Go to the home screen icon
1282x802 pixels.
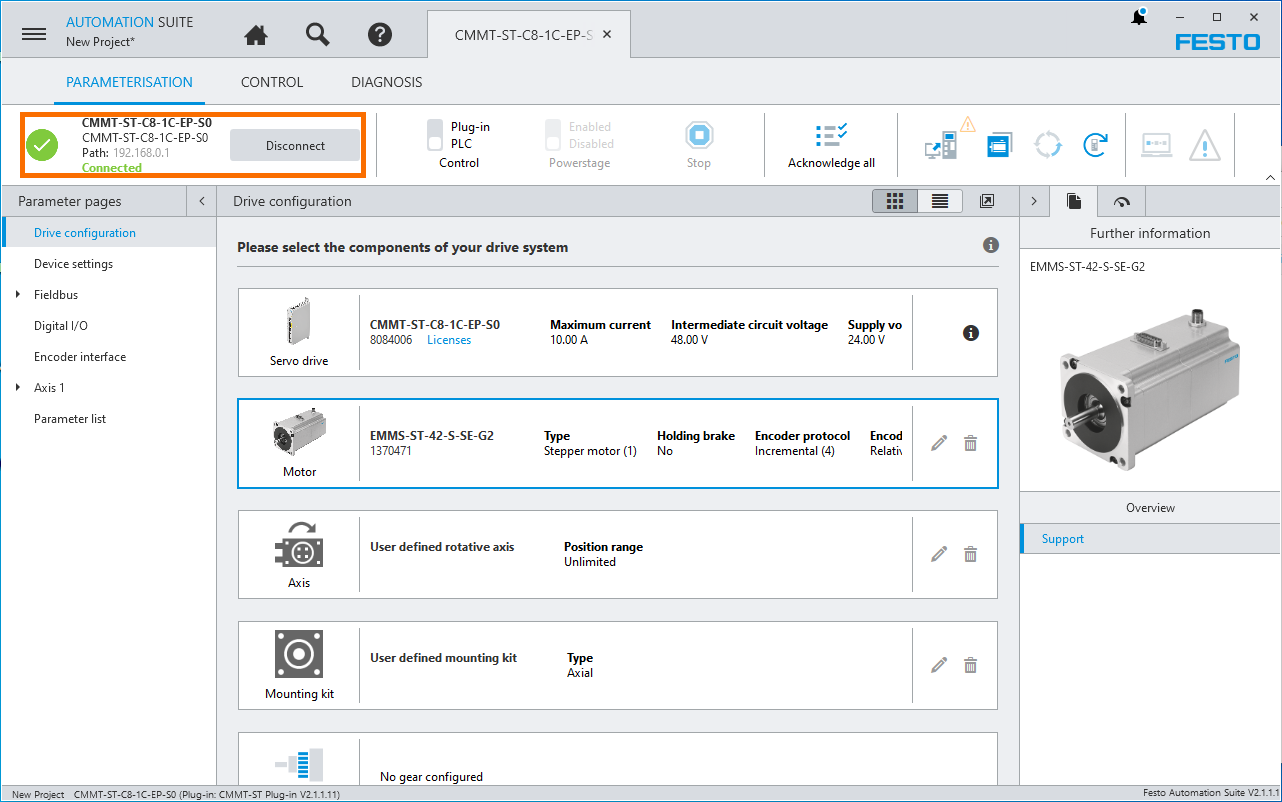[x=256, y=34]
